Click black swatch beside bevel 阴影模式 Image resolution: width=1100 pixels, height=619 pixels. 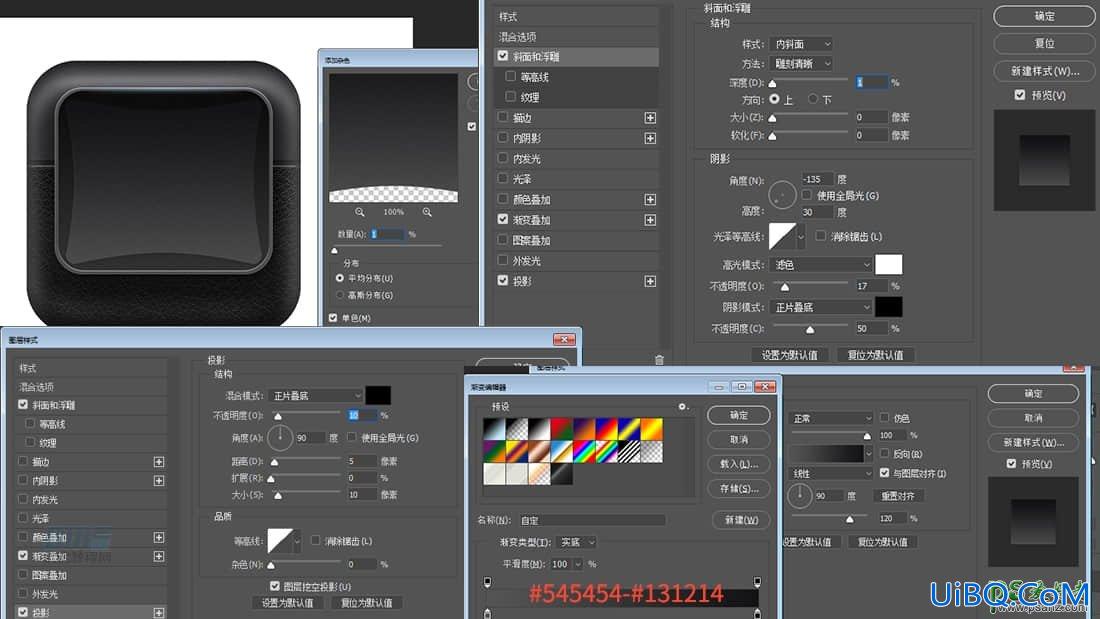[889, 307]
